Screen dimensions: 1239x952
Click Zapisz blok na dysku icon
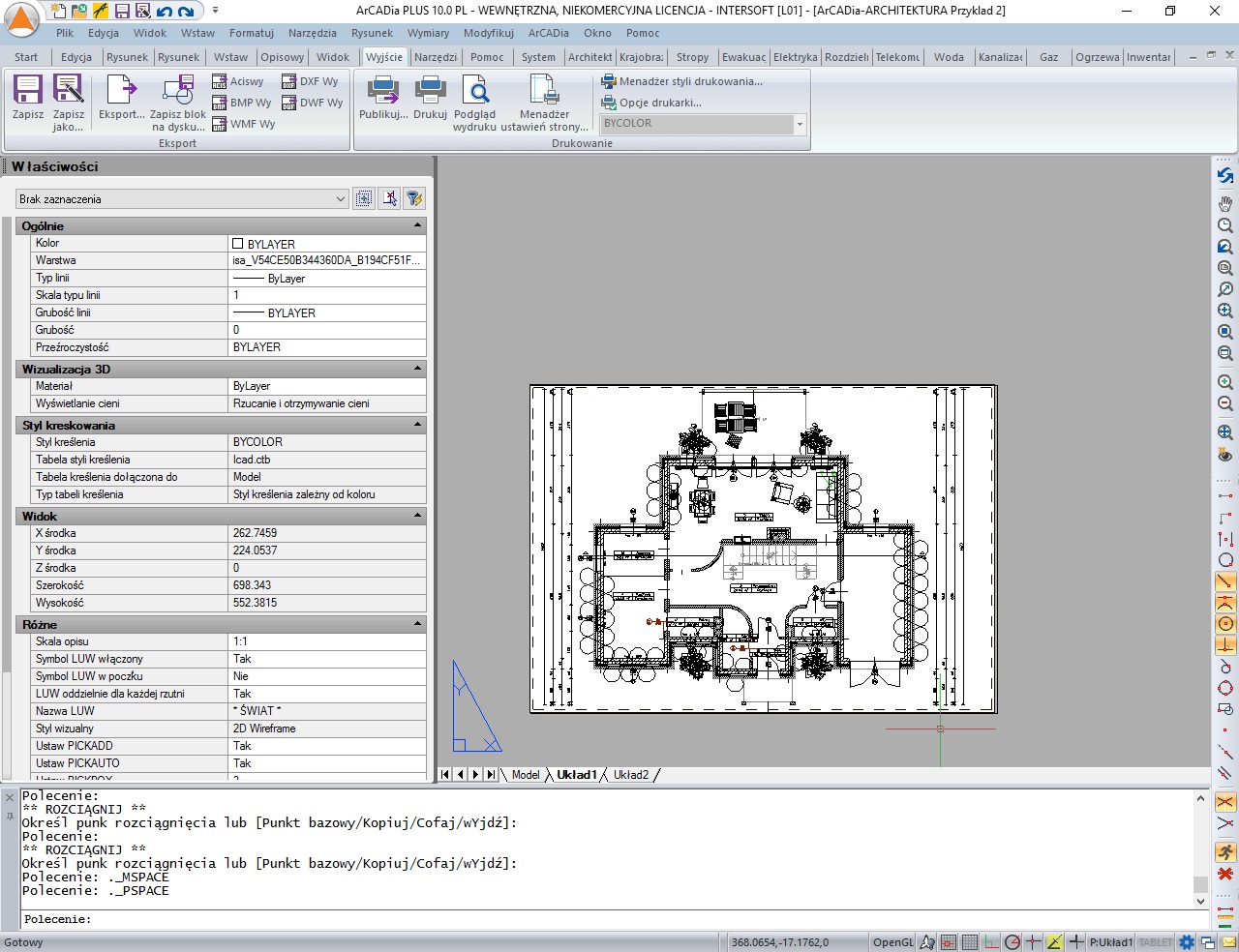(178, 90)
